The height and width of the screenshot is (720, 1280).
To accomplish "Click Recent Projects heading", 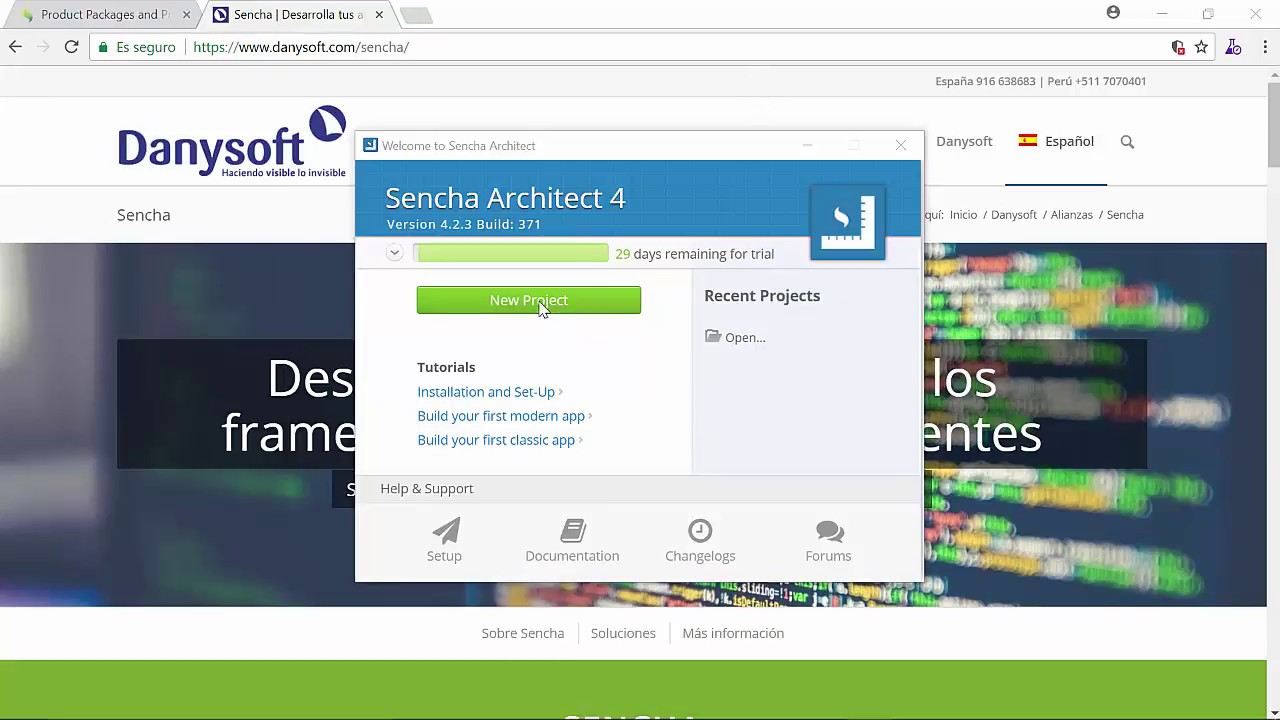I will click(762, 296).
